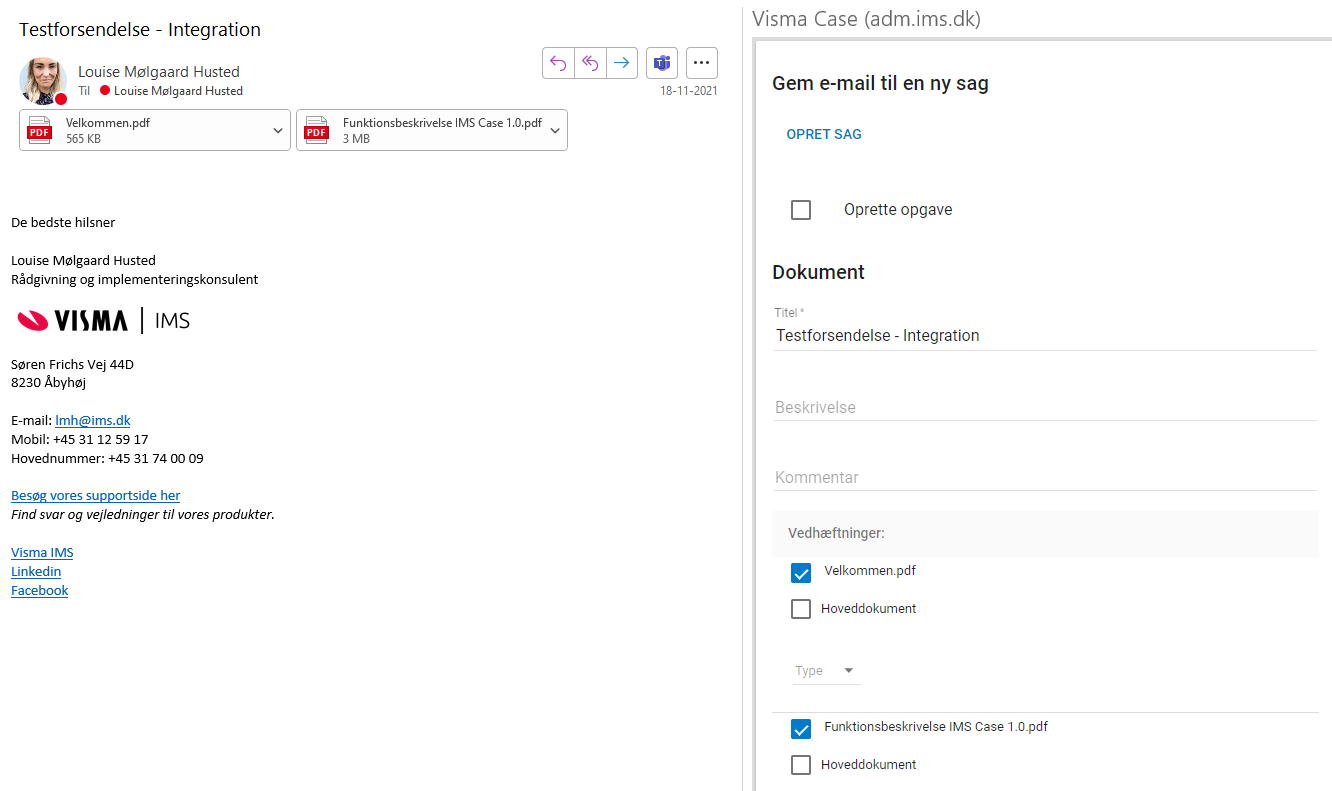
Task: Click the Funktionsbeskrivelse PDF file icon
Action: 316,130
